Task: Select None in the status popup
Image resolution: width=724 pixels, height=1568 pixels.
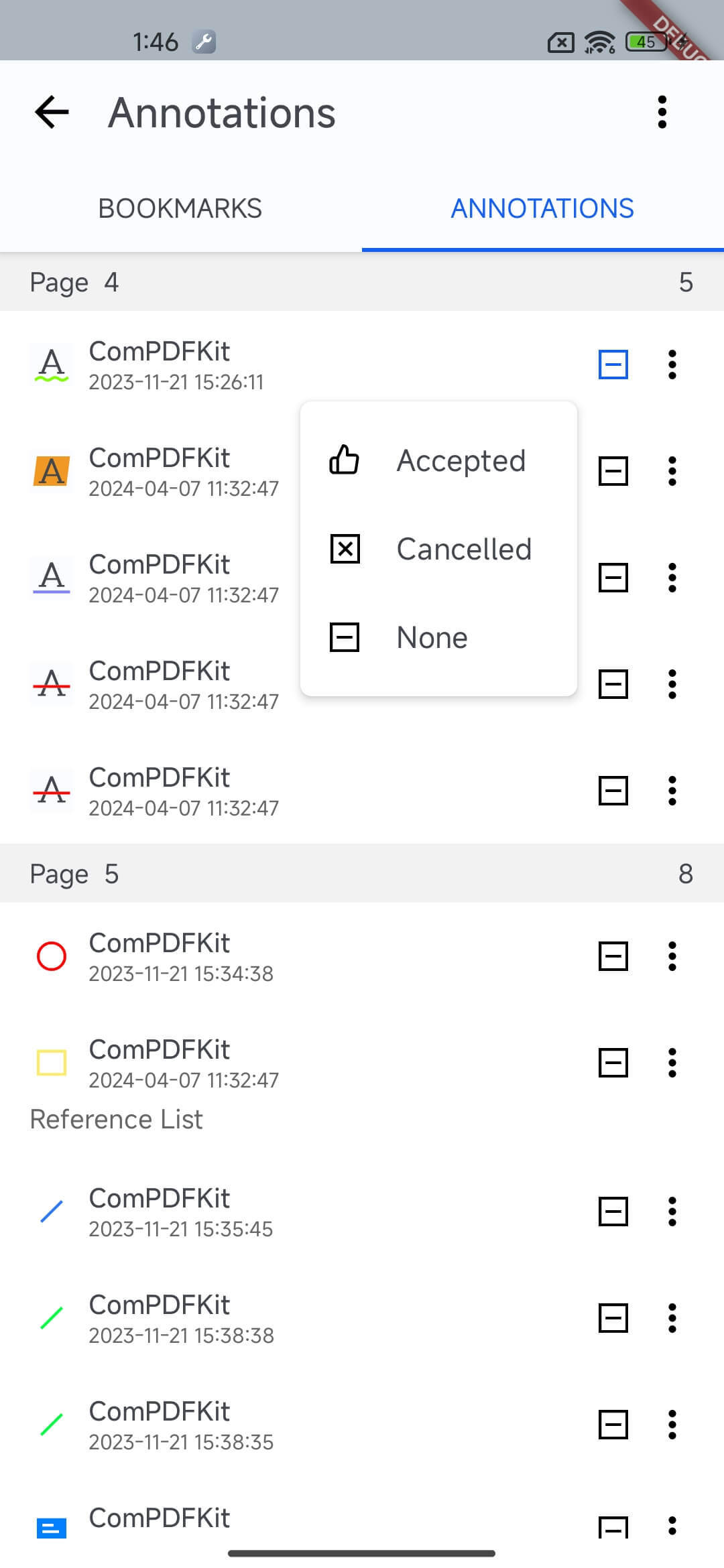Action: pyautogui.click(x=438, y=637)
